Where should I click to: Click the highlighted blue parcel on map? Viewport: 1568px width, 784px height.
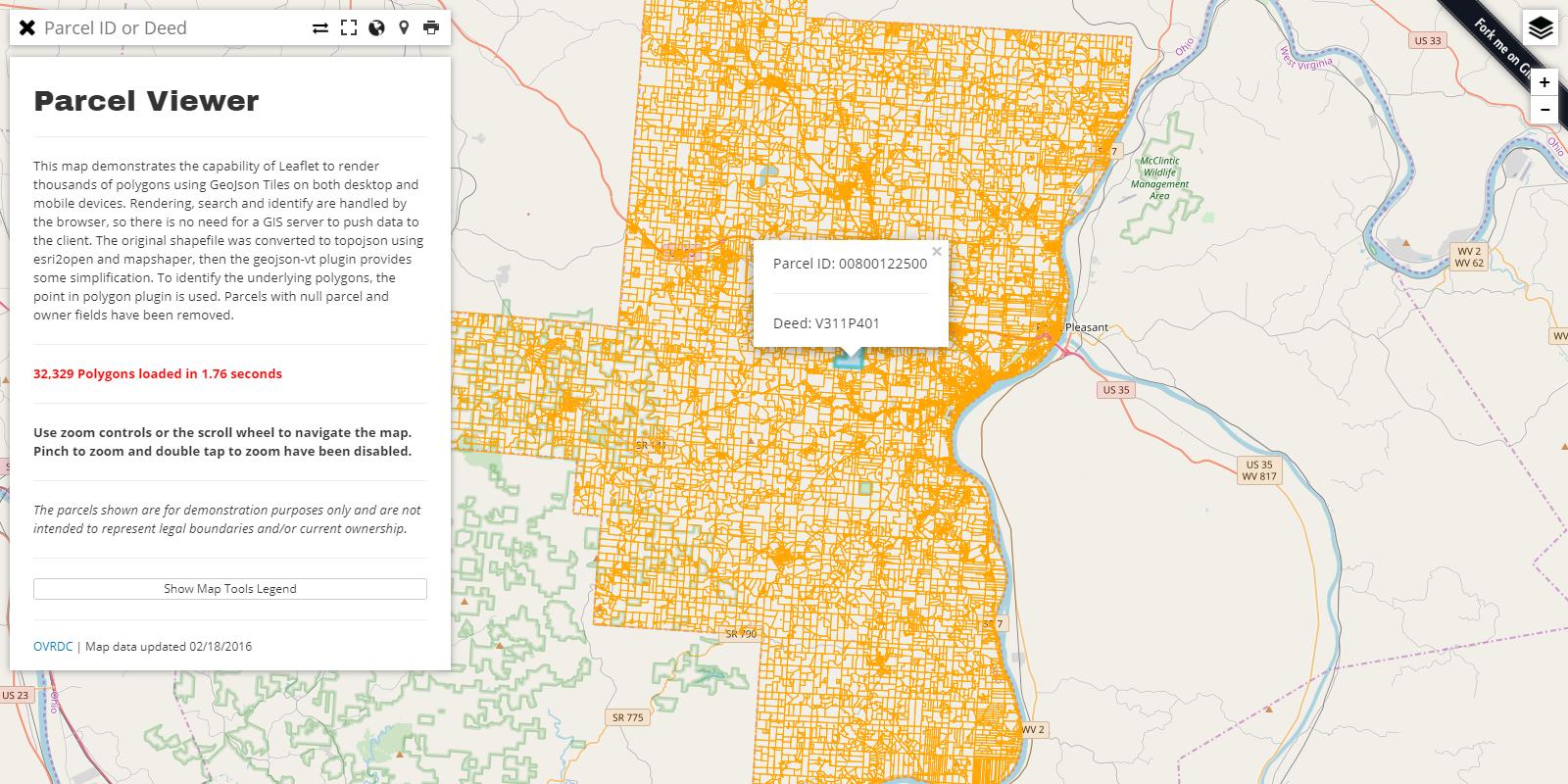849,361
